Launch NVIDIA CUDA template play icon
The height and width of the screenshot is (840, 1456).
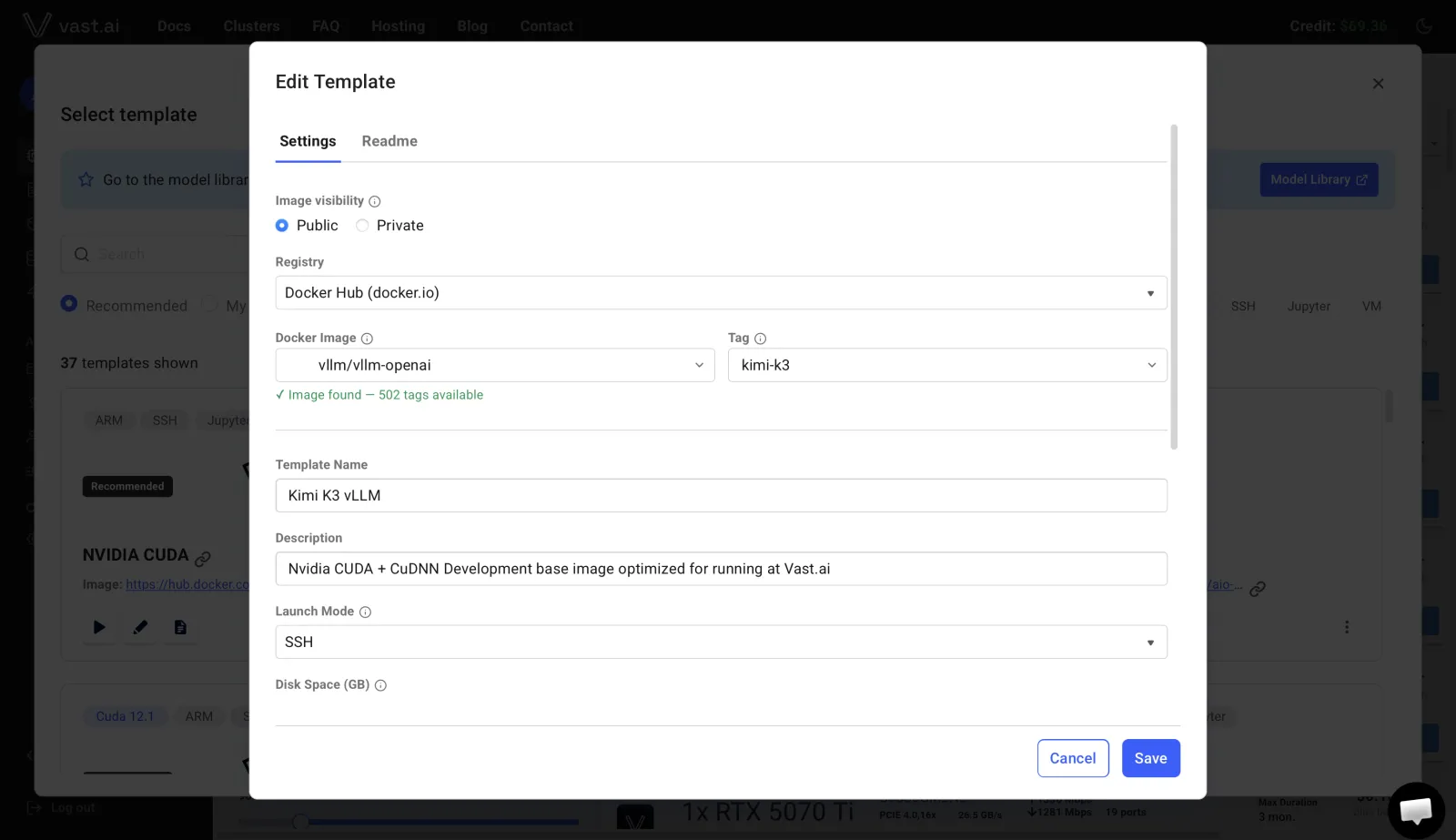point(99,627)
